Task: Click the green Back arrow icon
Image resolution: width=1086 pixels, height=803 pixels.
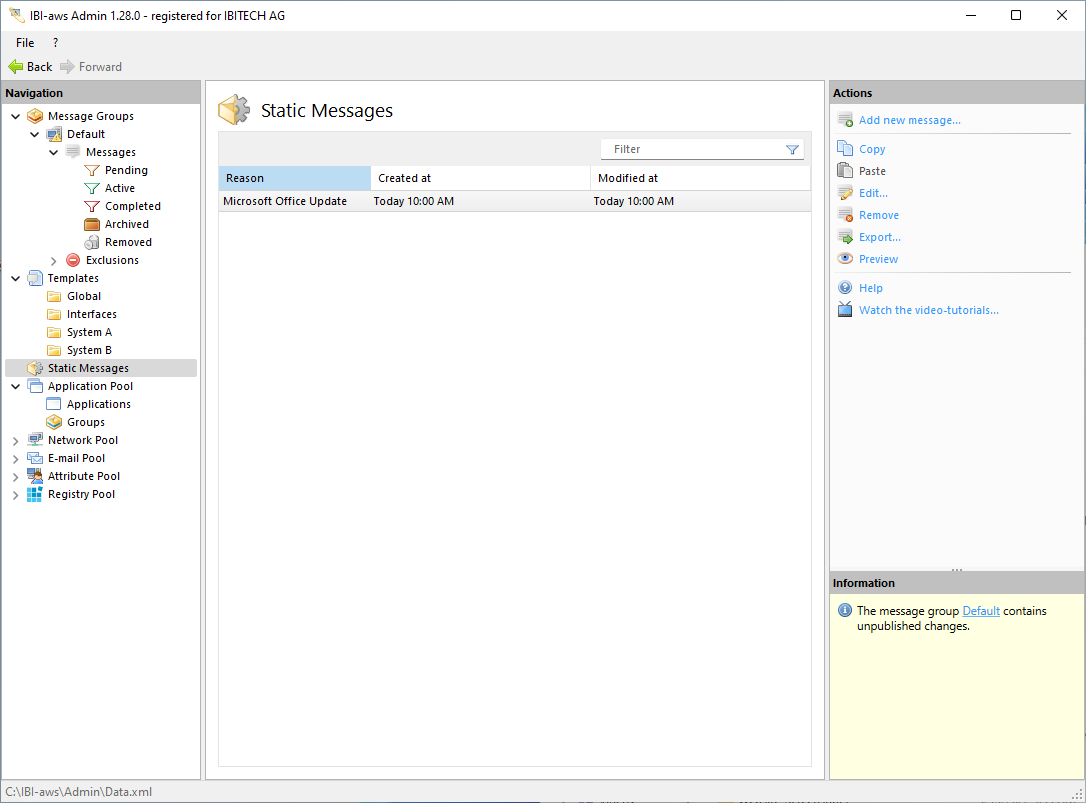Action: 16,67
